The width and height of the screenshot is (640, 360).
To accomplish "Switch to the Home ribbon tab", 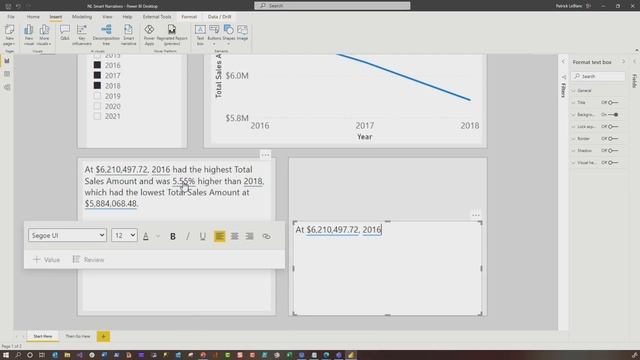I will (x=33, y=17).
